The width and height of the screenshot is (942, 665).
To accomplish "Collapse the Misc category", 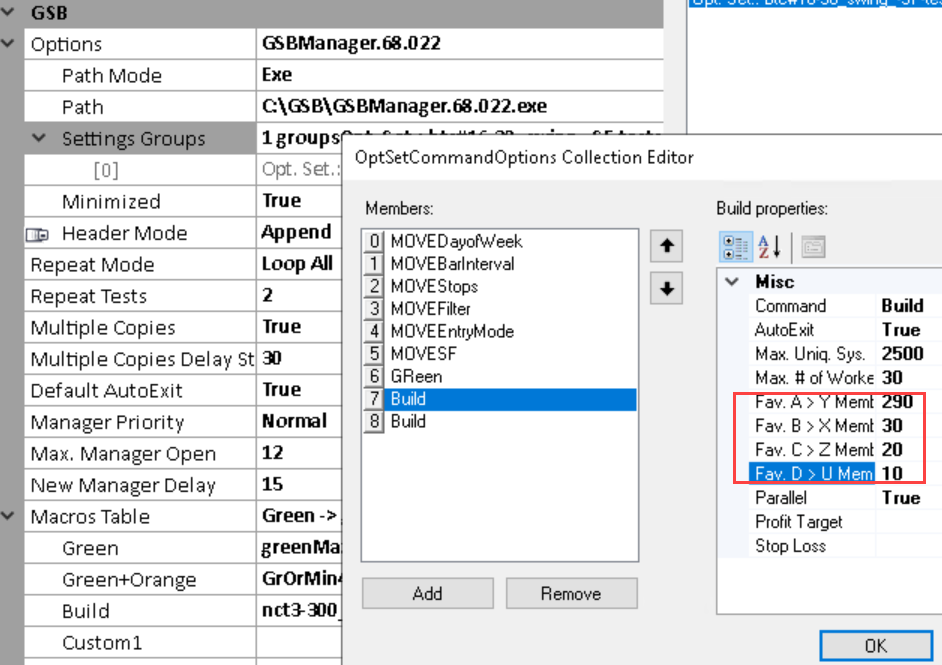I will (x=733, y=282).
